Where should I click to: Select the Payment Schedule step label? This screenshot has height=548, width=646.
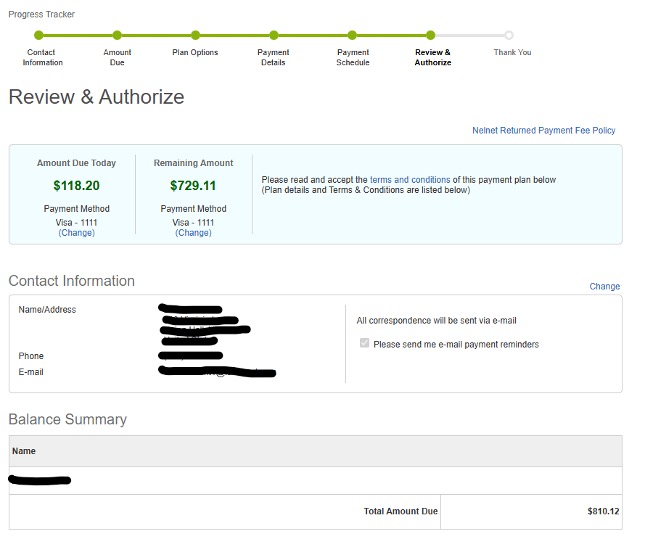[x=352, y=57]
